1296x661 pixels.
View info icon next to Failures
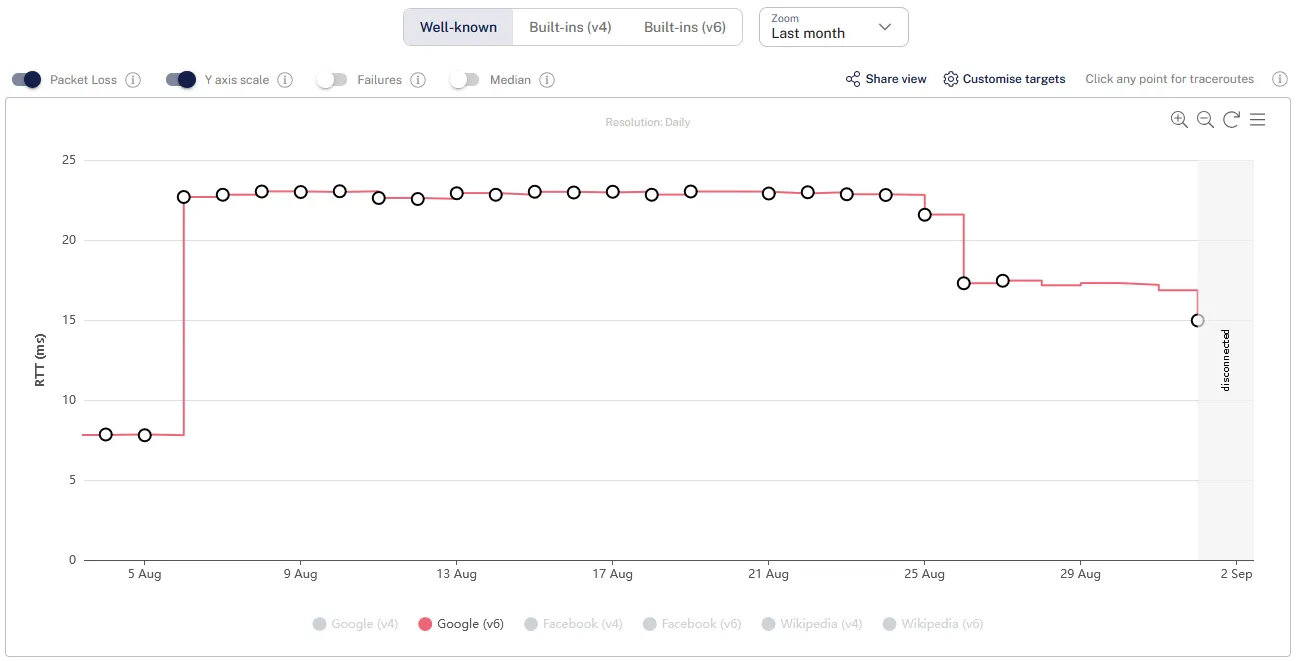pos(418,80)
